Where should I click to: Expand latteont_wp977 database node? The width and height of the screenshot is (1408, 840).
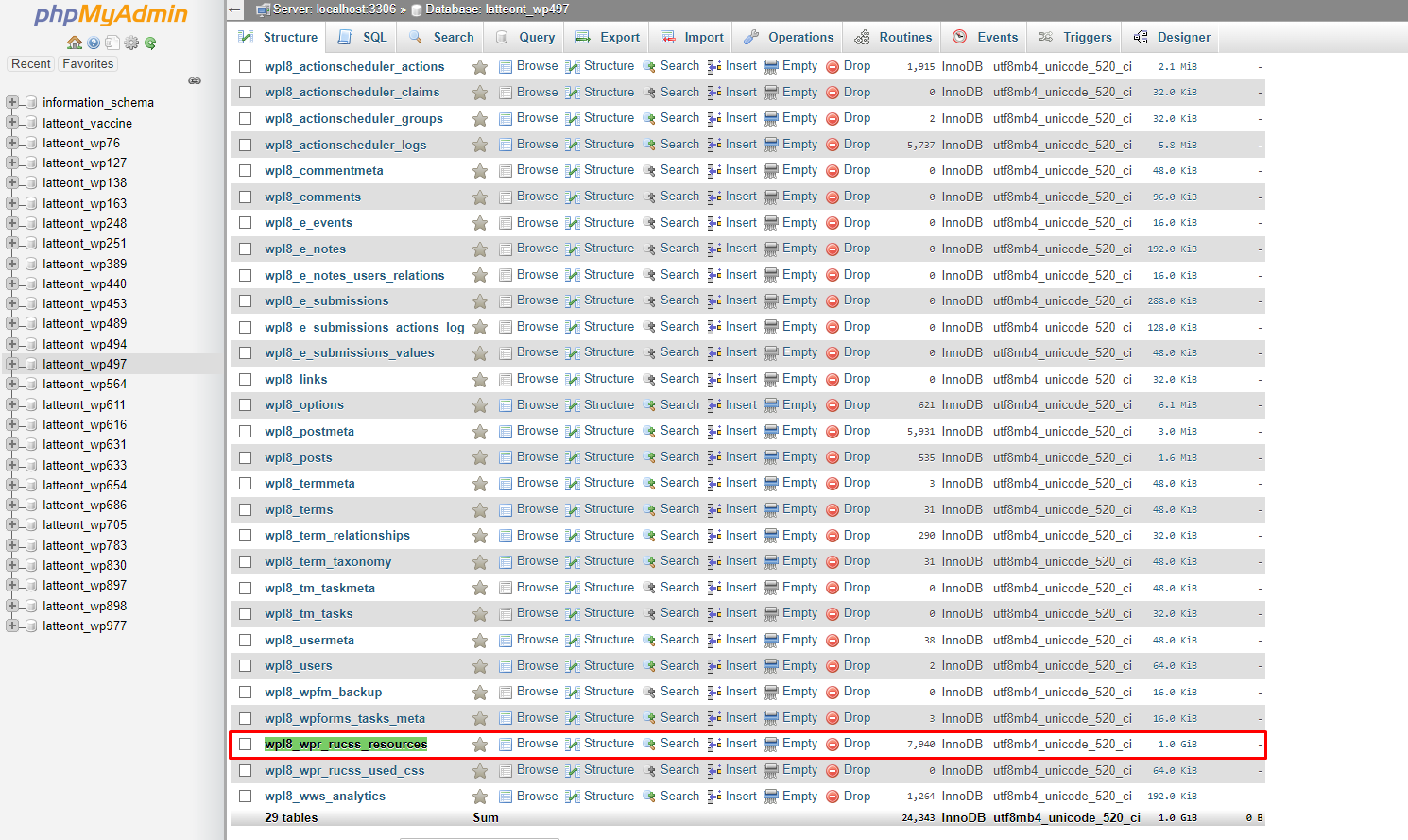click(12, 626)
